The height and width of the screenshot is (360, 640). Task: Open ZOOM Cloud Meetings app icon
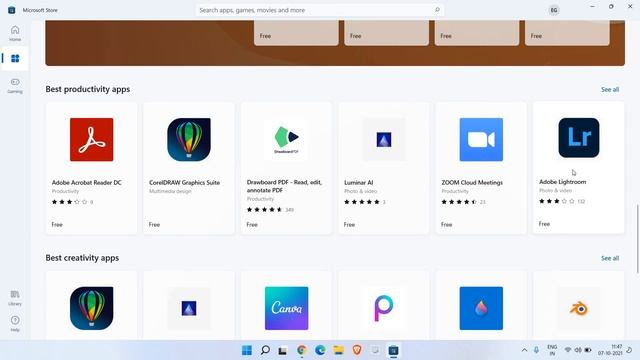(481, 140)
